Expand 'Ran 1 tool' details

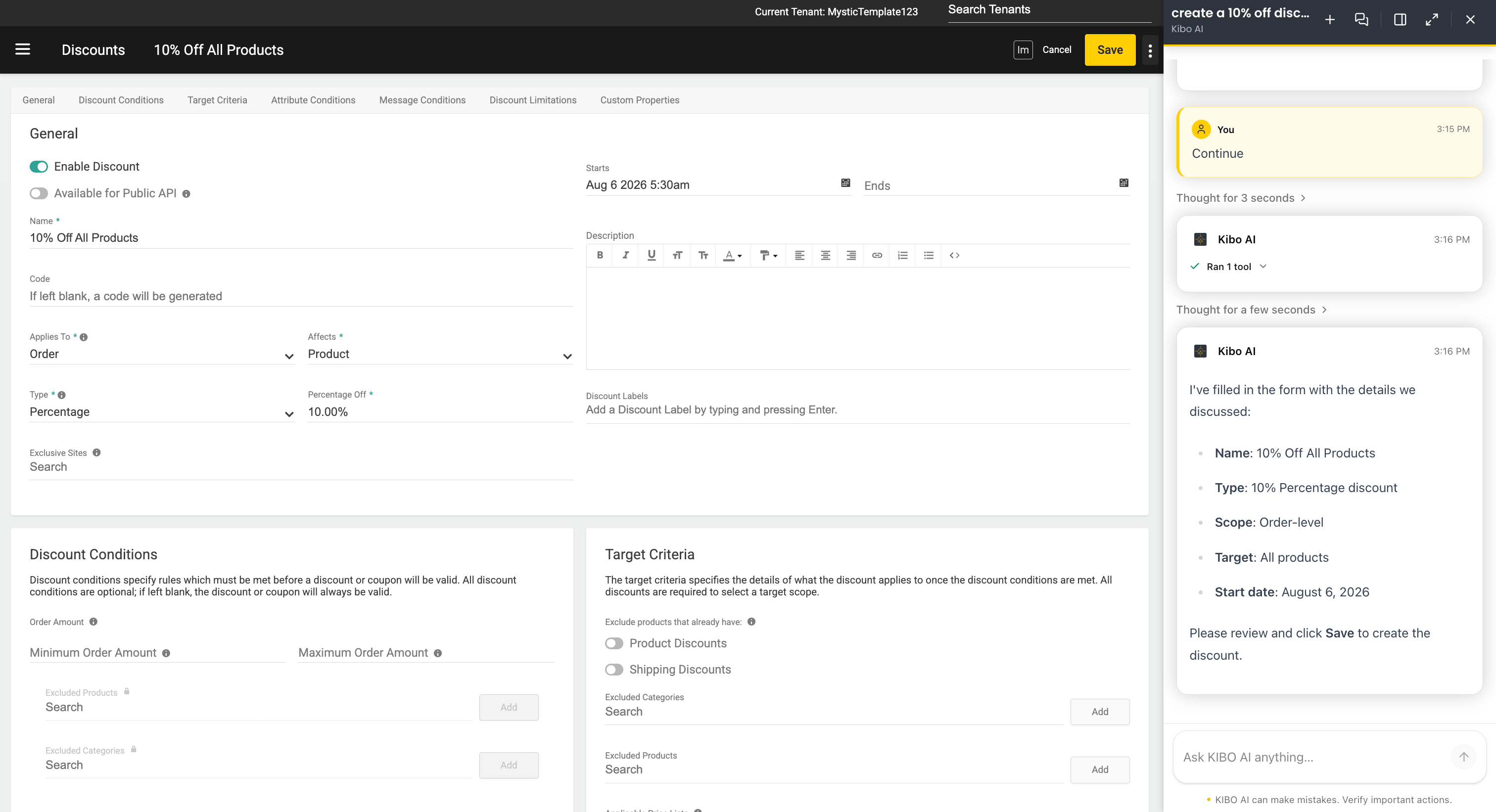[1228, 267]
